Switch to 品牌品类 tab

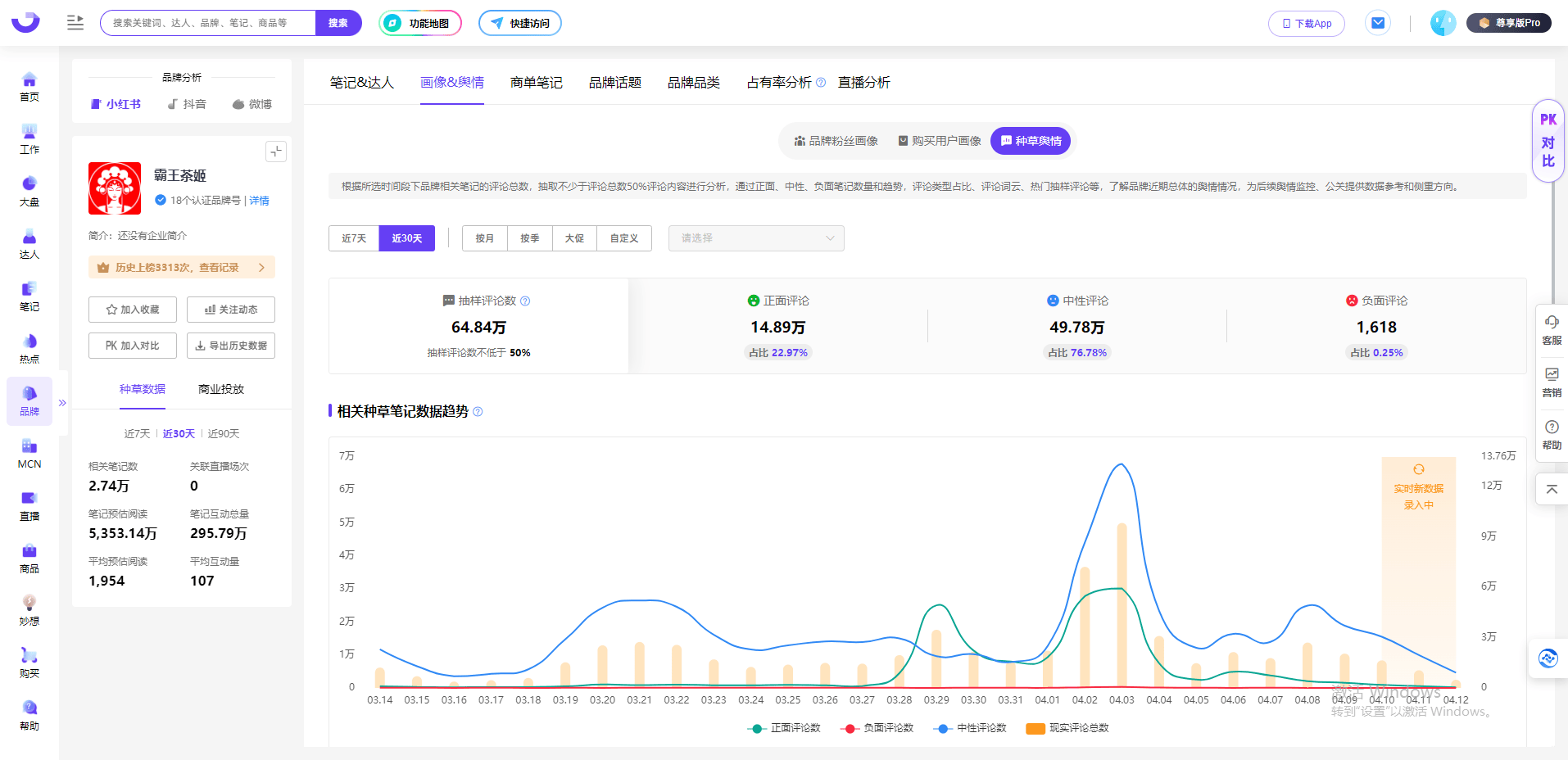694,83
